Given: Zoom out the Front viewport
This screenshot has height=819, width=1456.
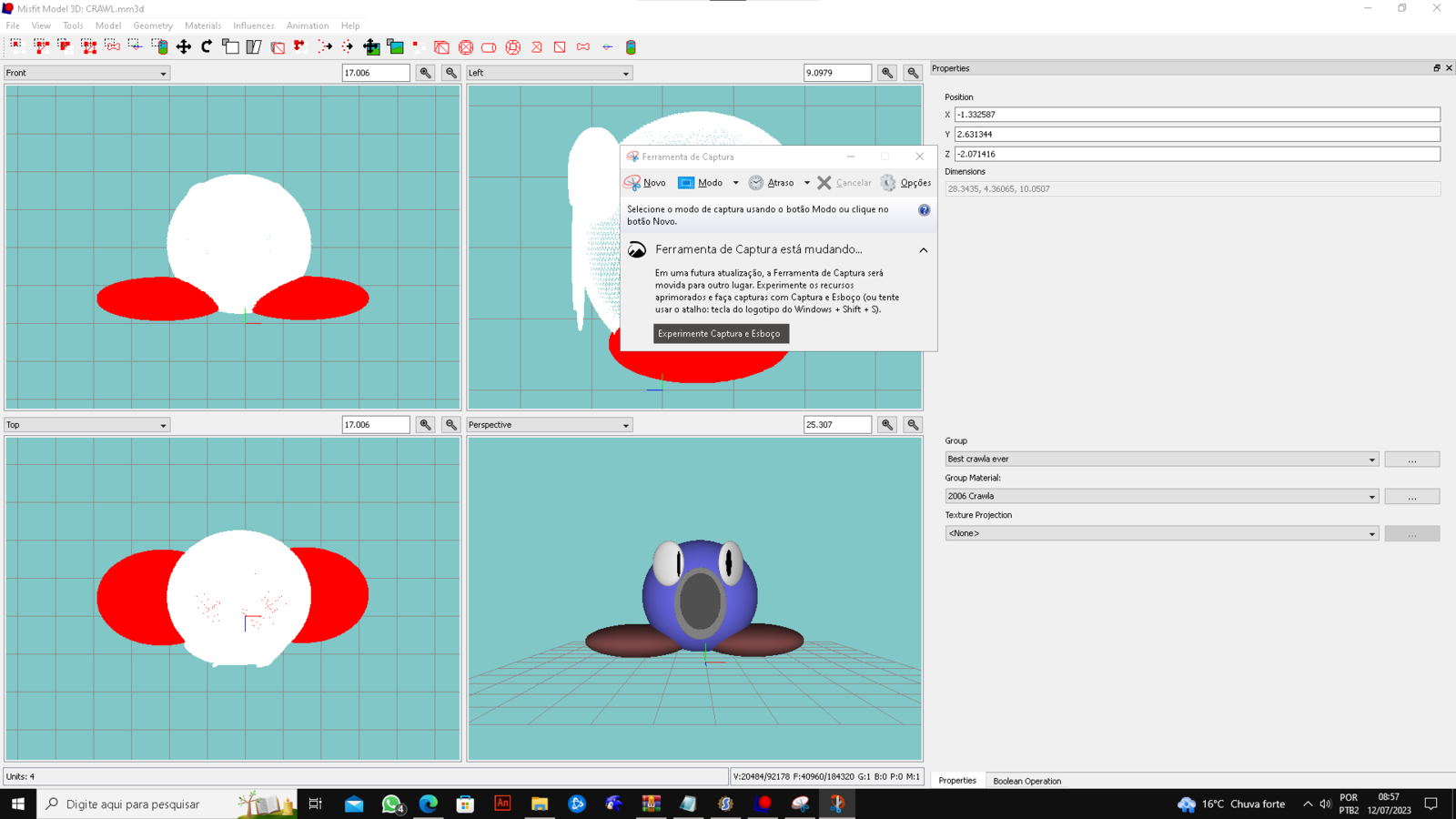Looking at the screenshot, I should pos(450,73).
